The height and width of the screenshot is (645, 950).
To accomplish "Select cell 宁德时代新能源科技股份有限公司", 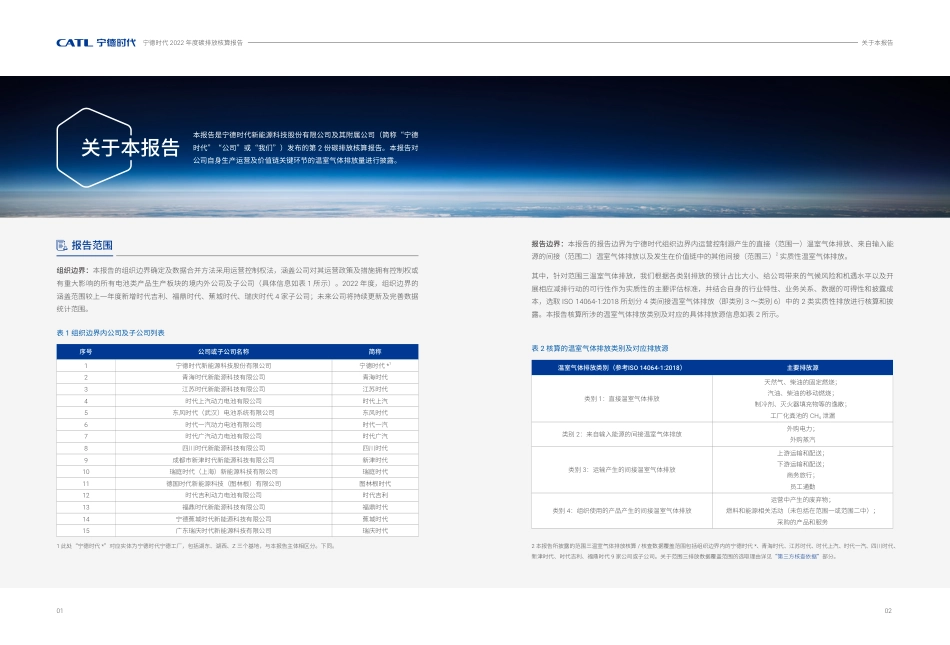I will click(224, 366).
